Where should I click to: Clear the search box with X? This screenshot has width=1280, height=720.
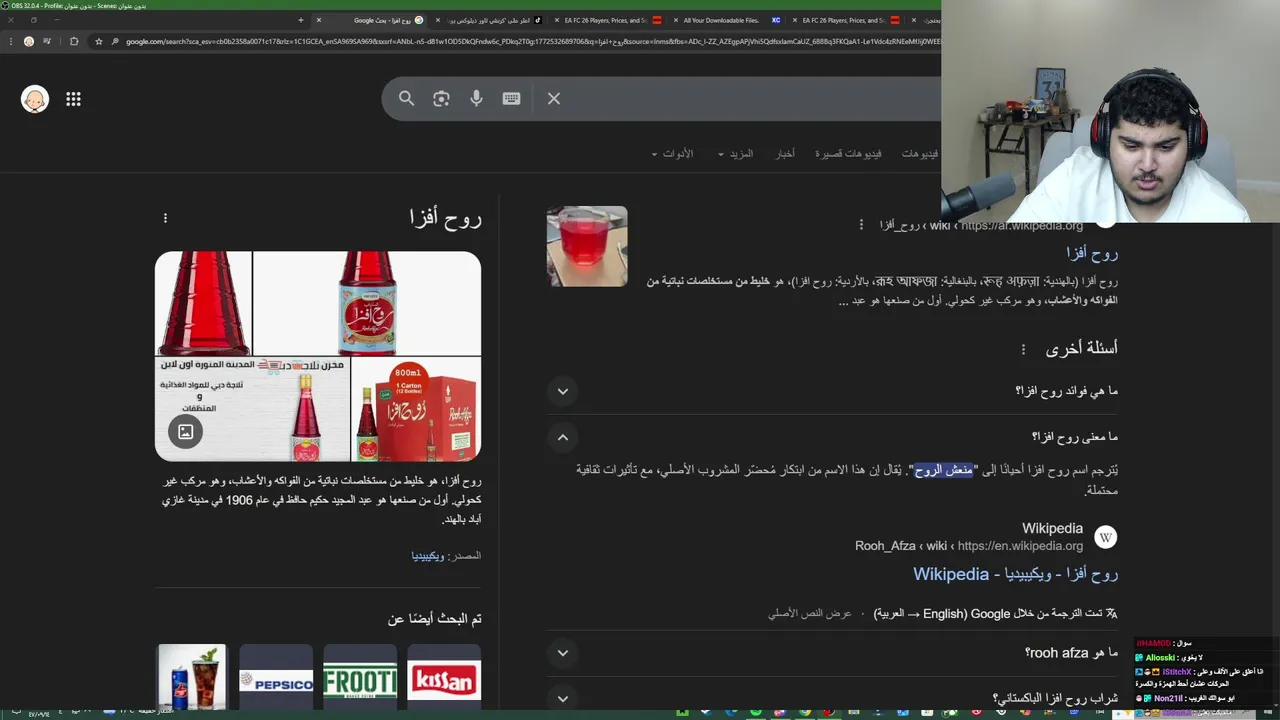pyautogui.click(x=554, y=99)
